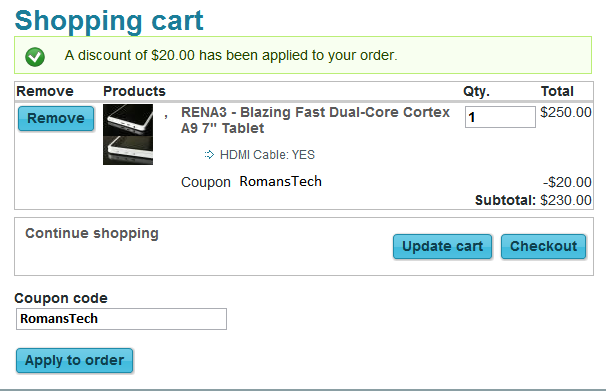Click the green checkmark success icon
This screenshot has width=606, height=391.
[x=35, y=57]
